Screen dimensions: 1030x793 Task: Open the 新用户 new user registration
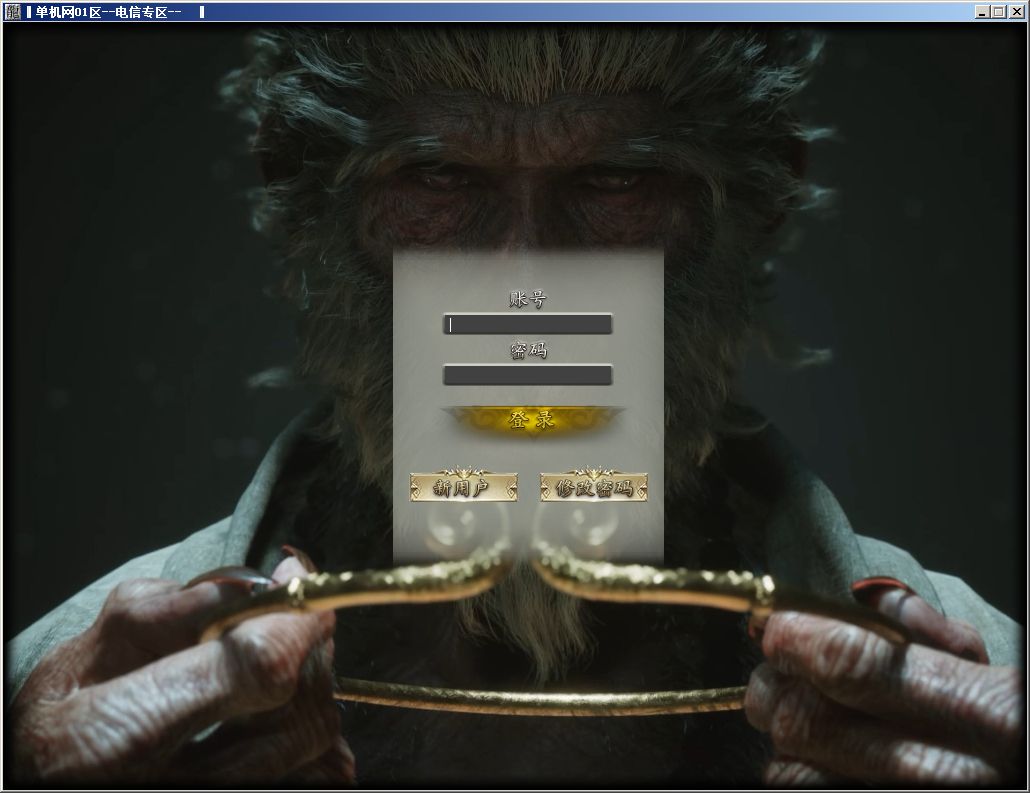coord(463,488)
